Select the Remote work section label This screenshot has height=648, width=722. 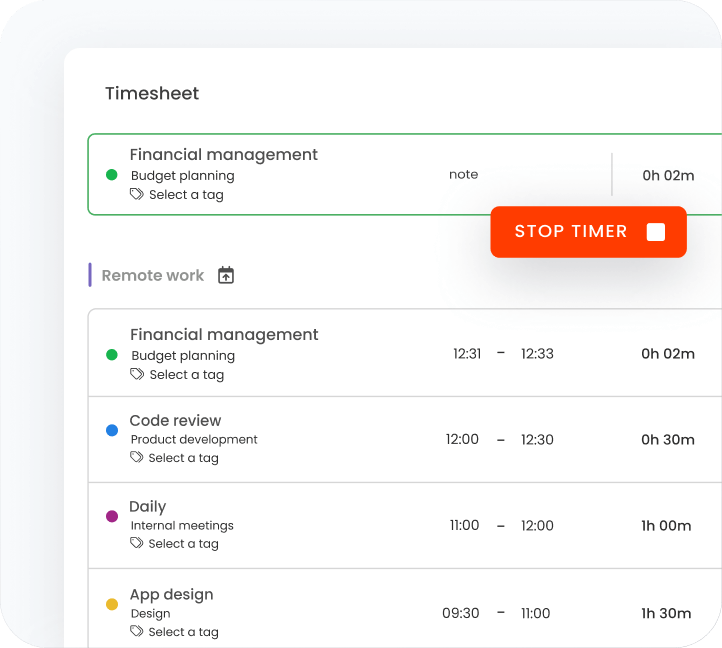(x=152, y=276)
